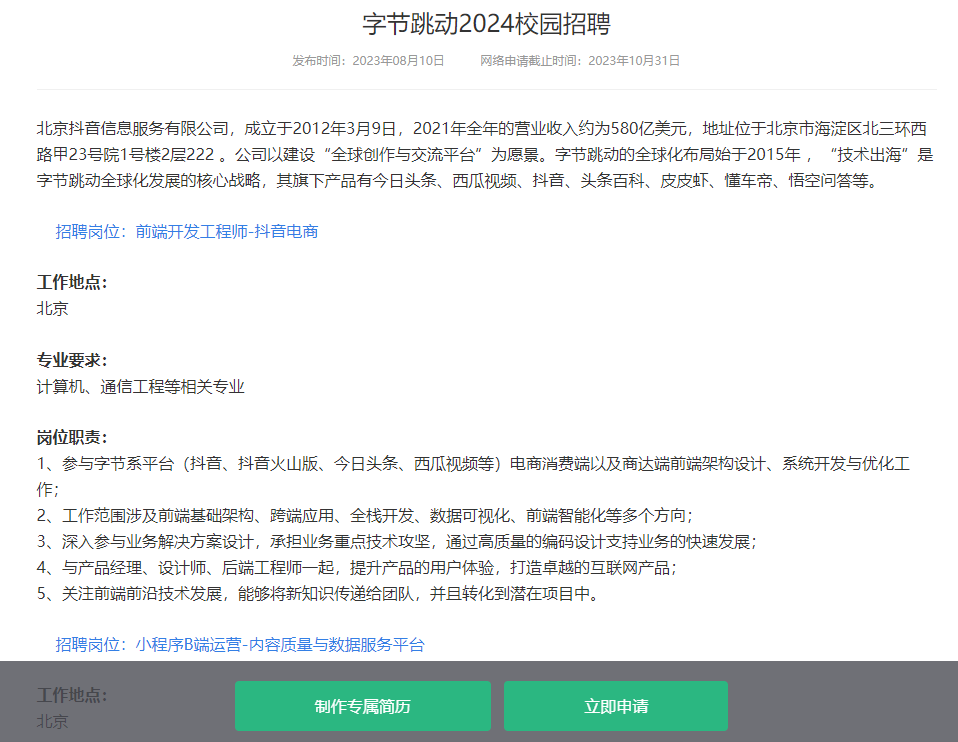Screen dimensions: 958x742
Task: Click 计算机、通信工程等相关专业 text
Action: pyautogui.click(x=141, y=387)
